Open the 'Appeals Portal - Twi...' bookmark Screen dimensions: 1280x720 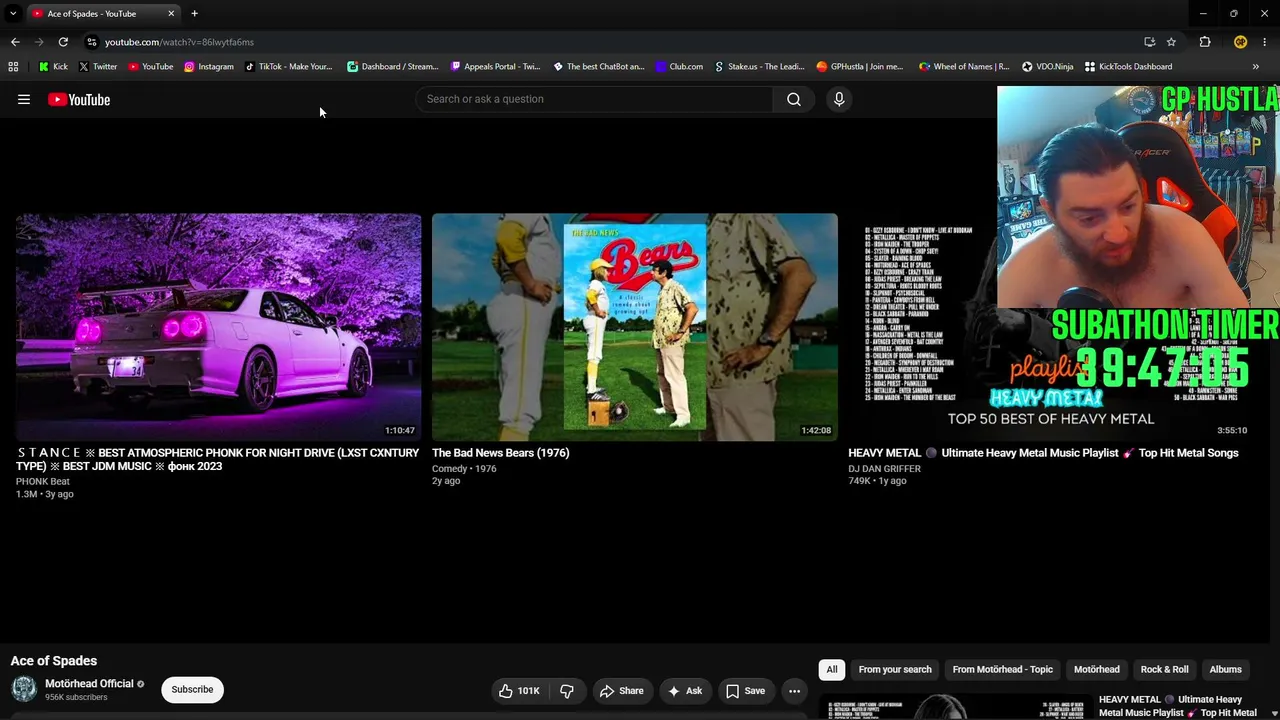click(495, 67)
